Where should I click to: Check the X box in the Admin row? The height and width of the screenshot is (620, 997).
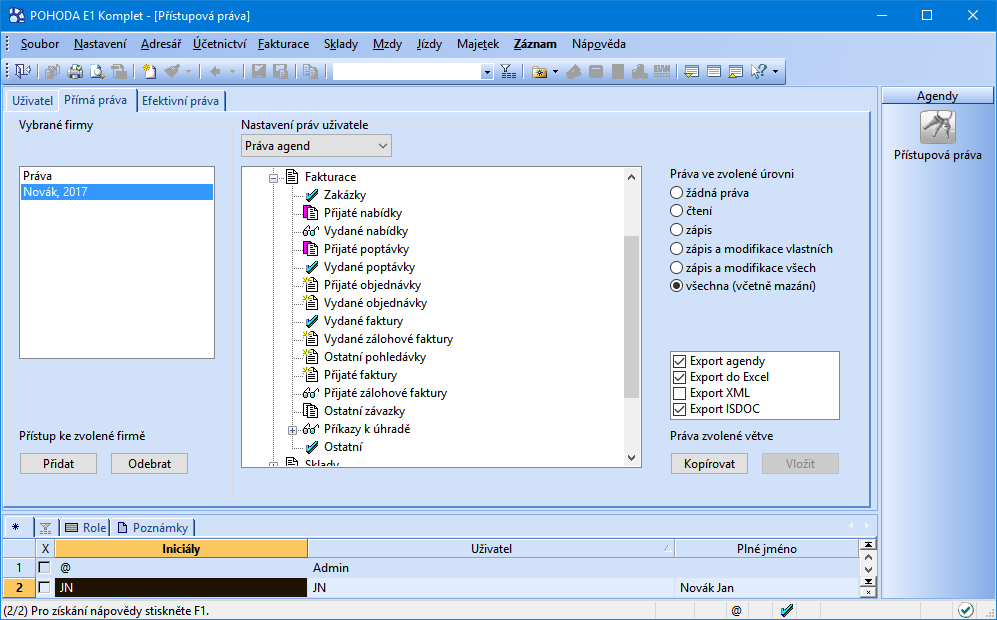pyautogui.click(x=44, y=567)
